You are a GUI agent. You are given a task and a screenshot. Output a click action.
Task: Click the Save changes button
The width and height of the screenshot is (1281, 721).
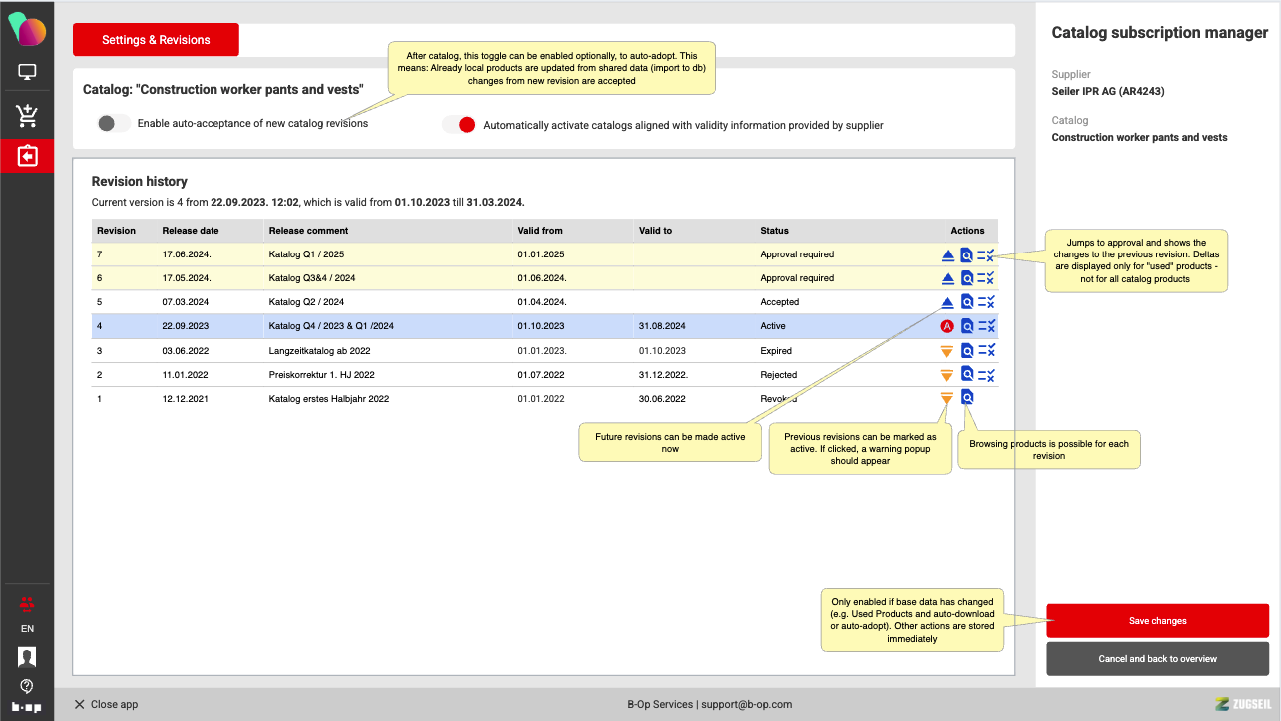tap(1157, 621)
